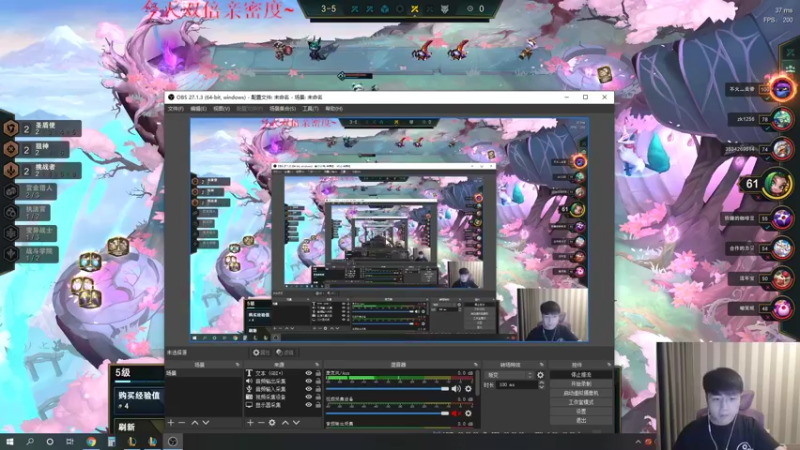Show hidden system tray icons chevron
The image size is (800, 450).
tap(638, 442)
